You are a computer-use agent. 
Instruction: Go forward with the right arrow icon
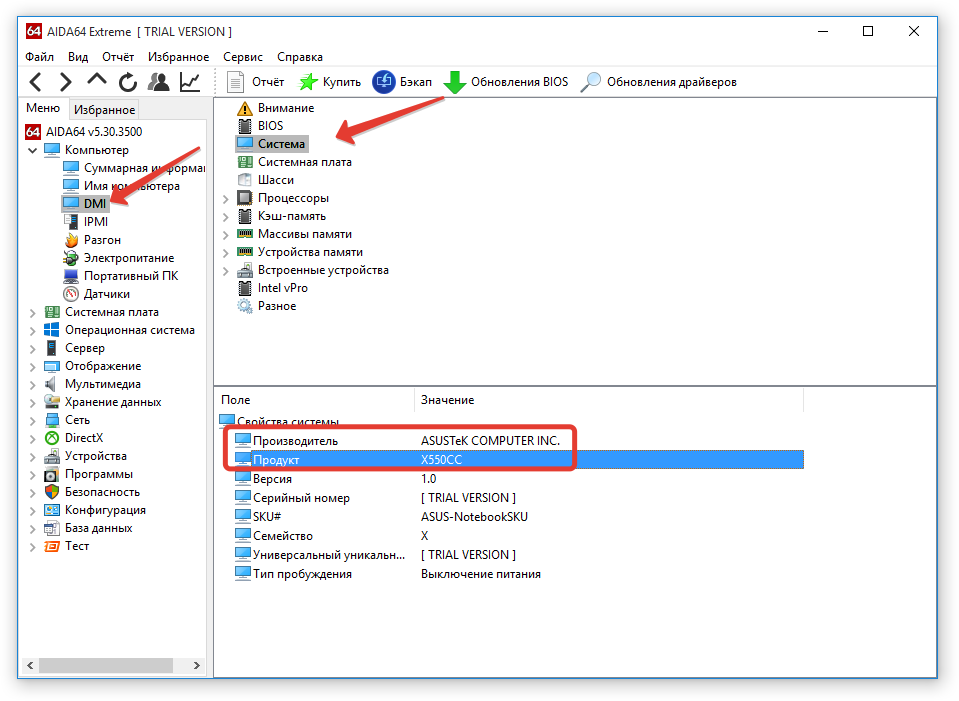(65, 82)
